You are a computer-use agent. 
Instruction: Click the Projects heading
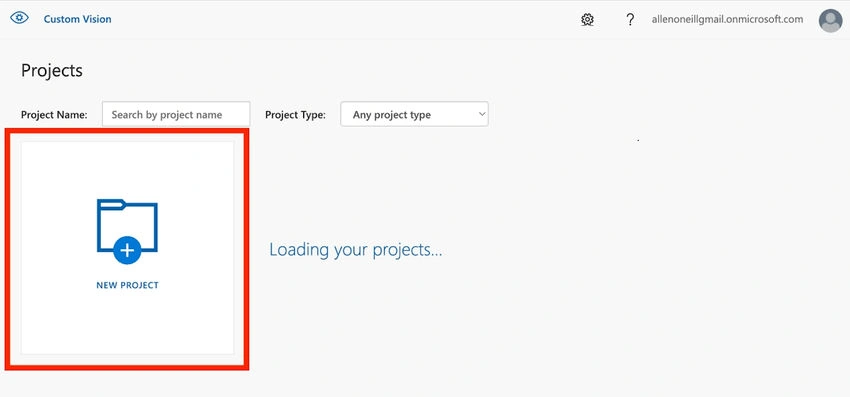tap(52, 71)
